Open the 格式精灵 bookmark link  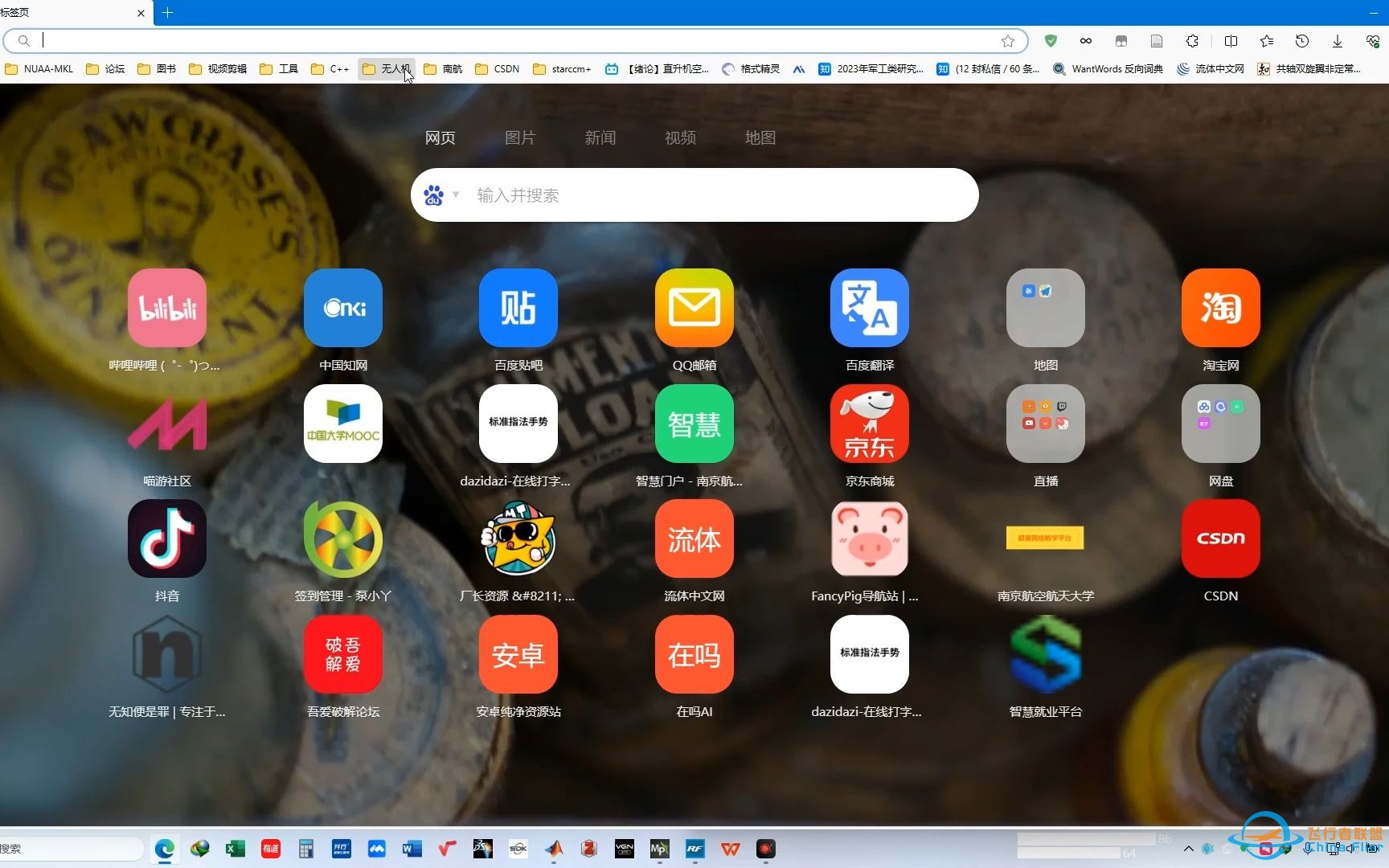pyautogui.click(x=751, y=69)
